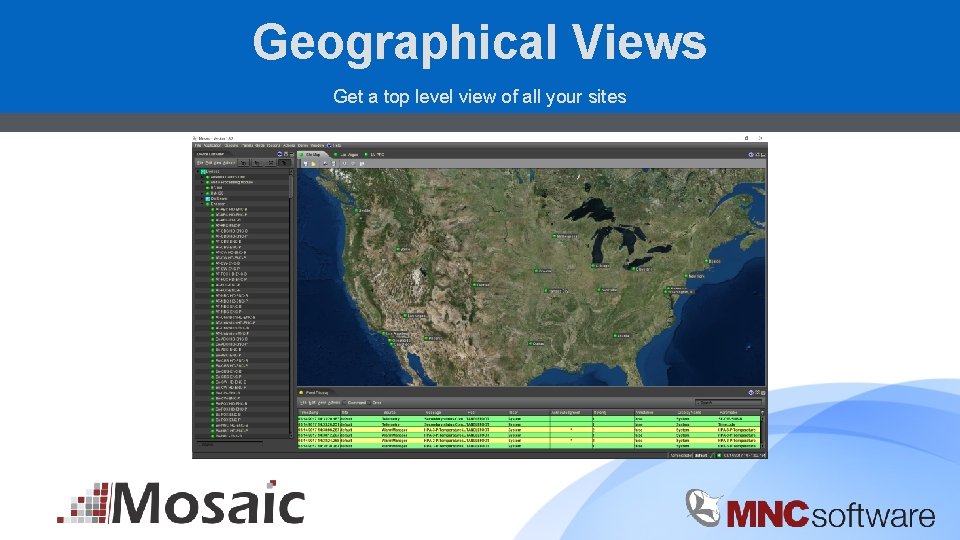The image size is (960, 540).
Task: Click the Boise site marker on the map
Action: 398,249
